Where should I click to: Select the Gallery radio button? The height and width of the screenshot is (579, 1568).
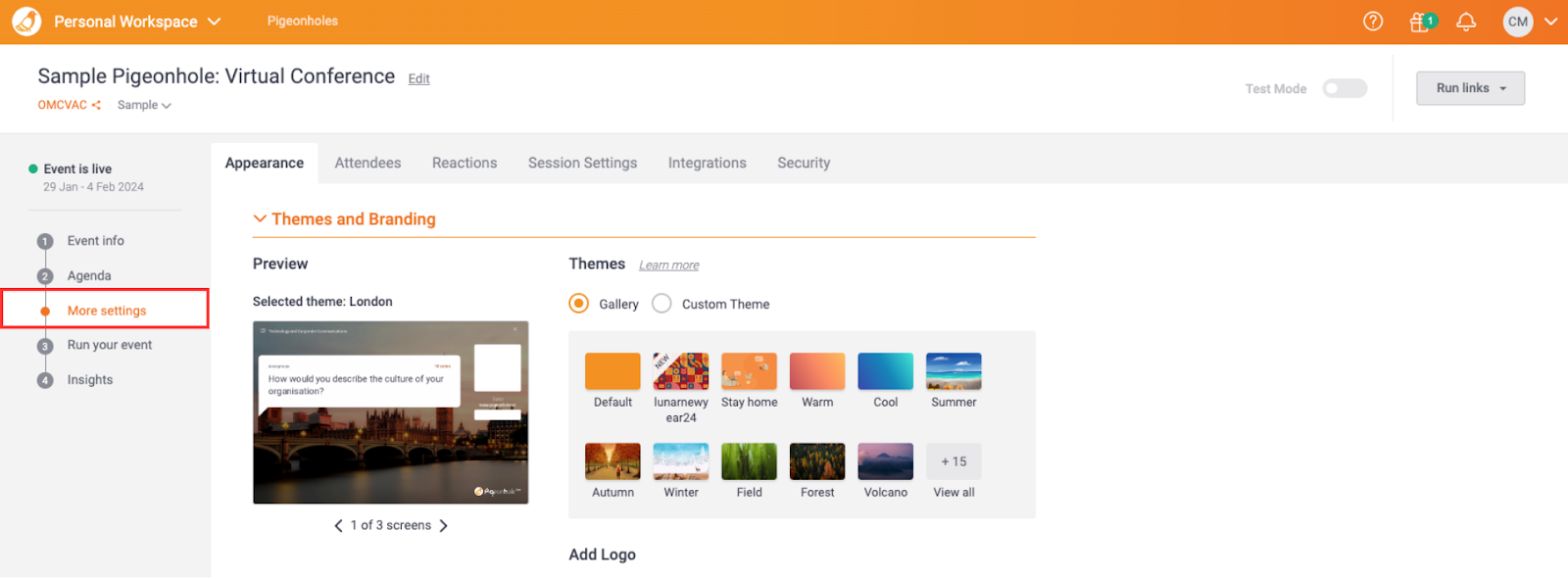579,304
